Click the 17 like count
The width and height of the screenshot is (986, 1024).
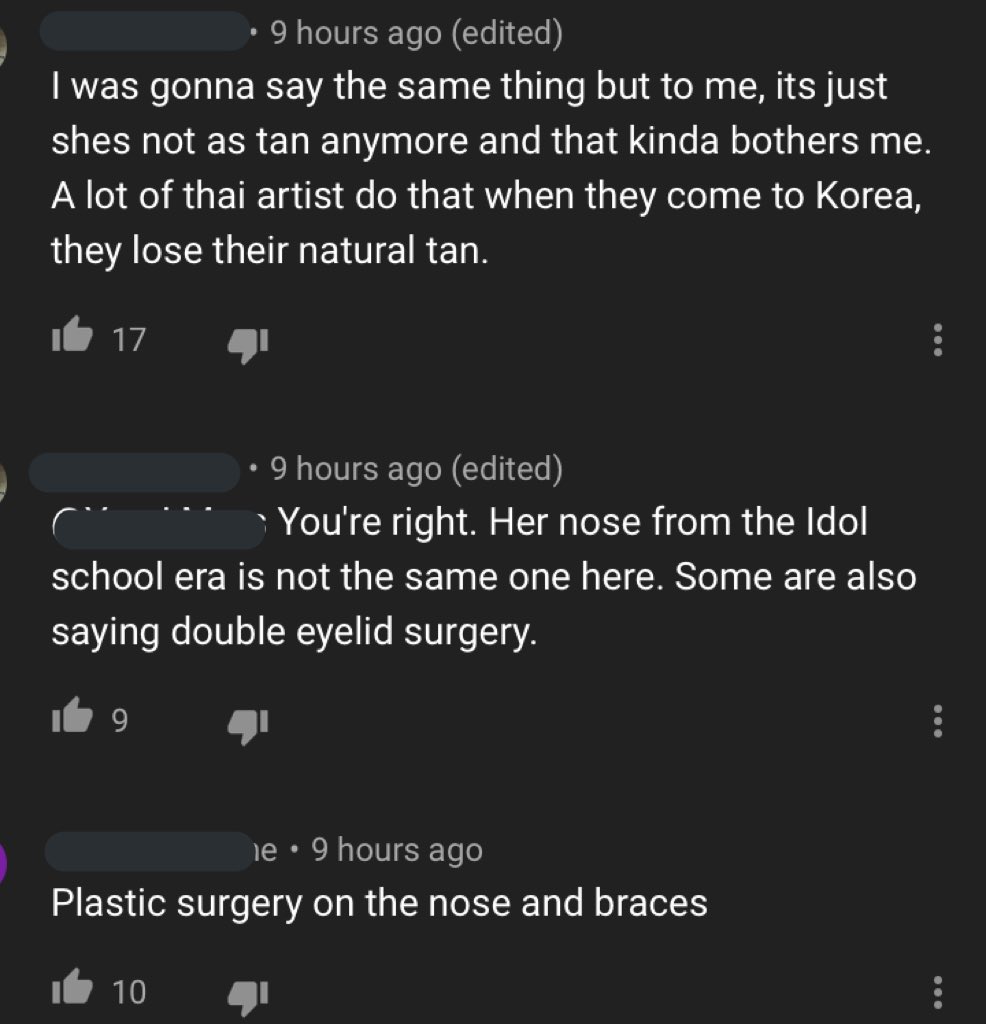129,339
